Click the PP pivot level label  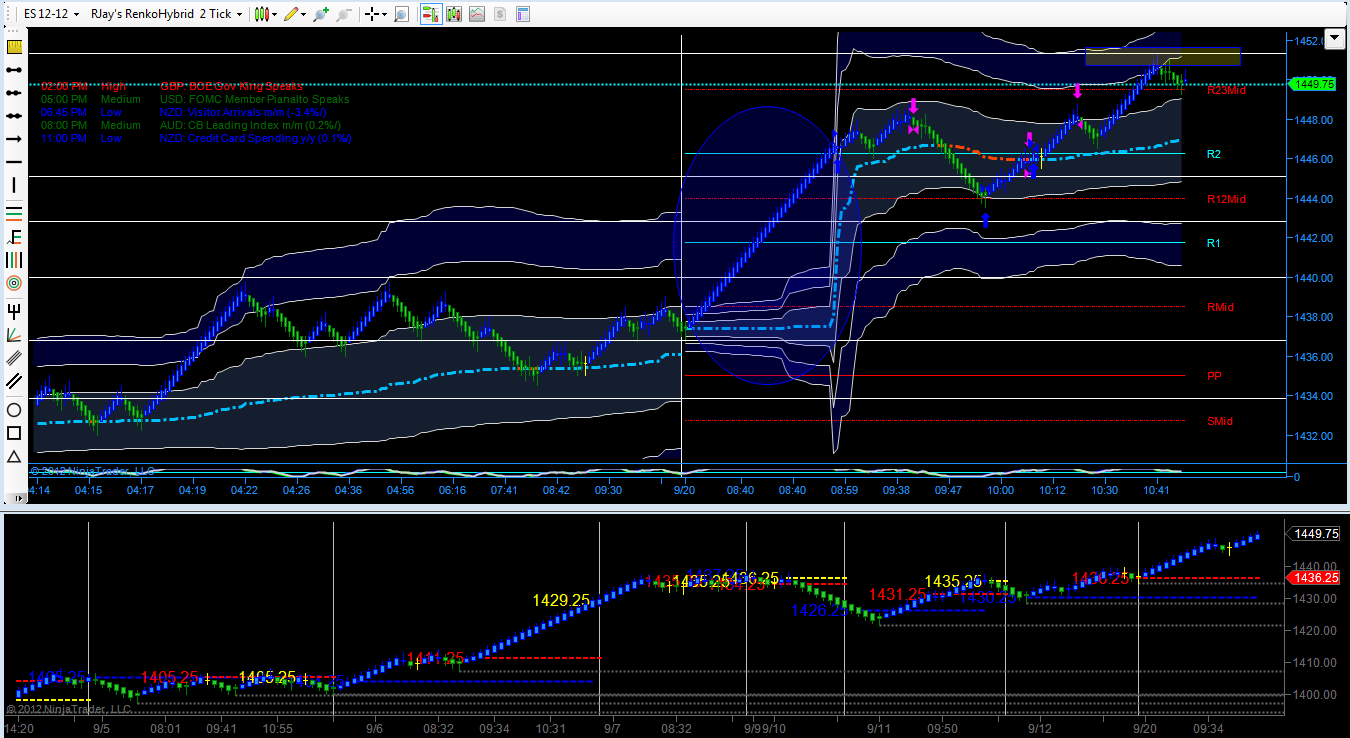click(1214, 376)
